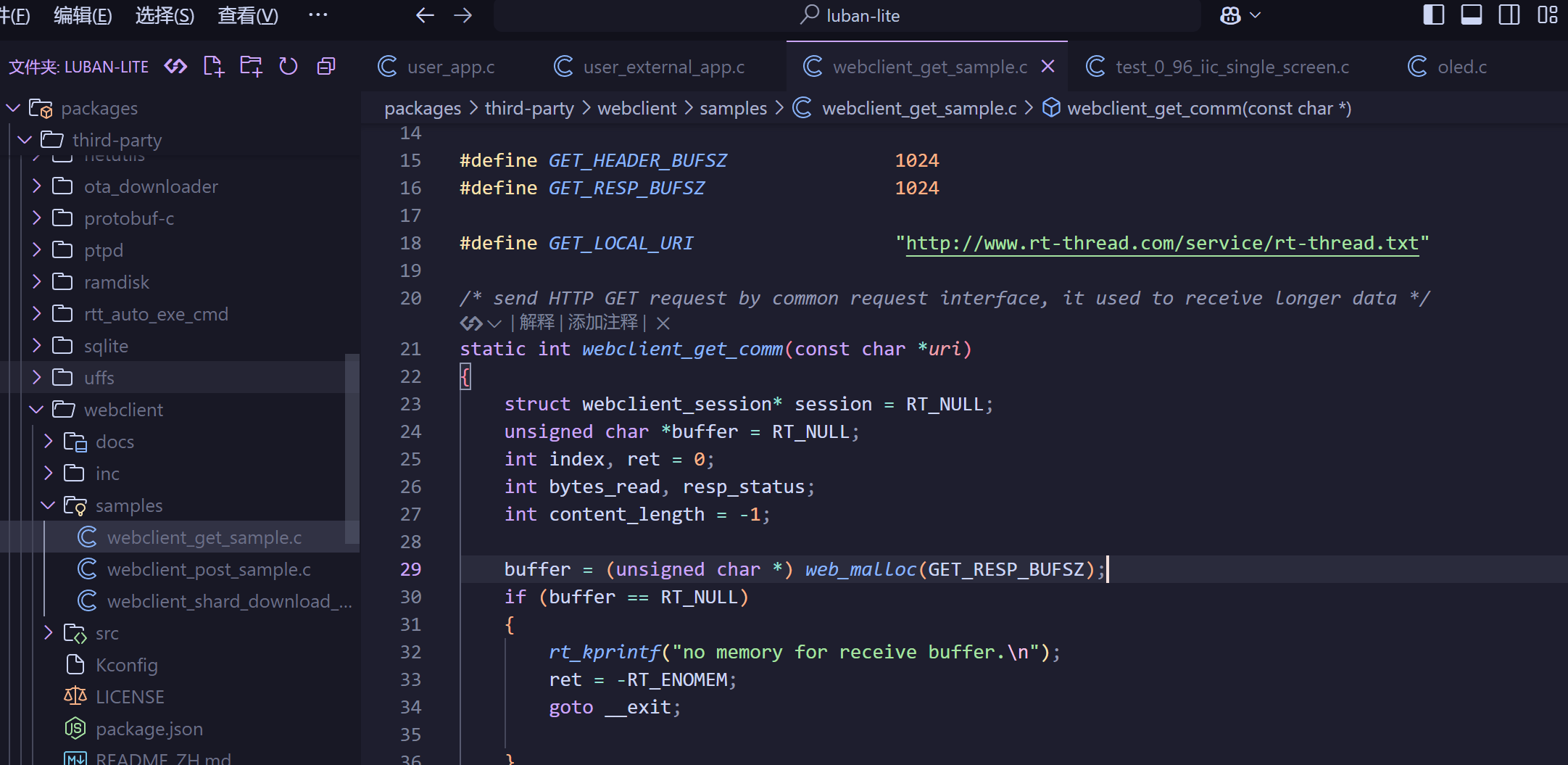The width and height of the screenshot is (1568, 765).
Task: Click the search magnifier icon in title bar
Action: 810,15
